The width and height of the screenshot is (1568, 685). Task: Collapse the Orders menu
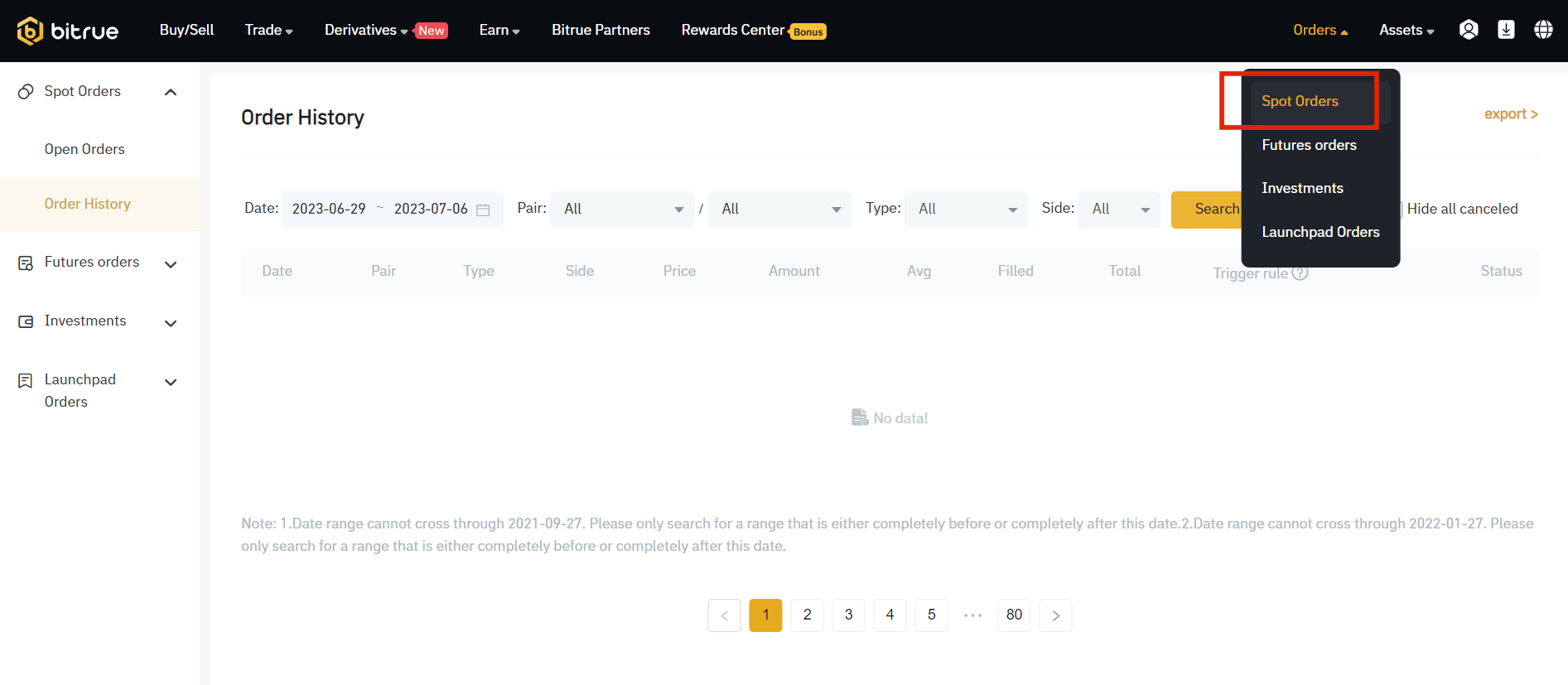1320,30
